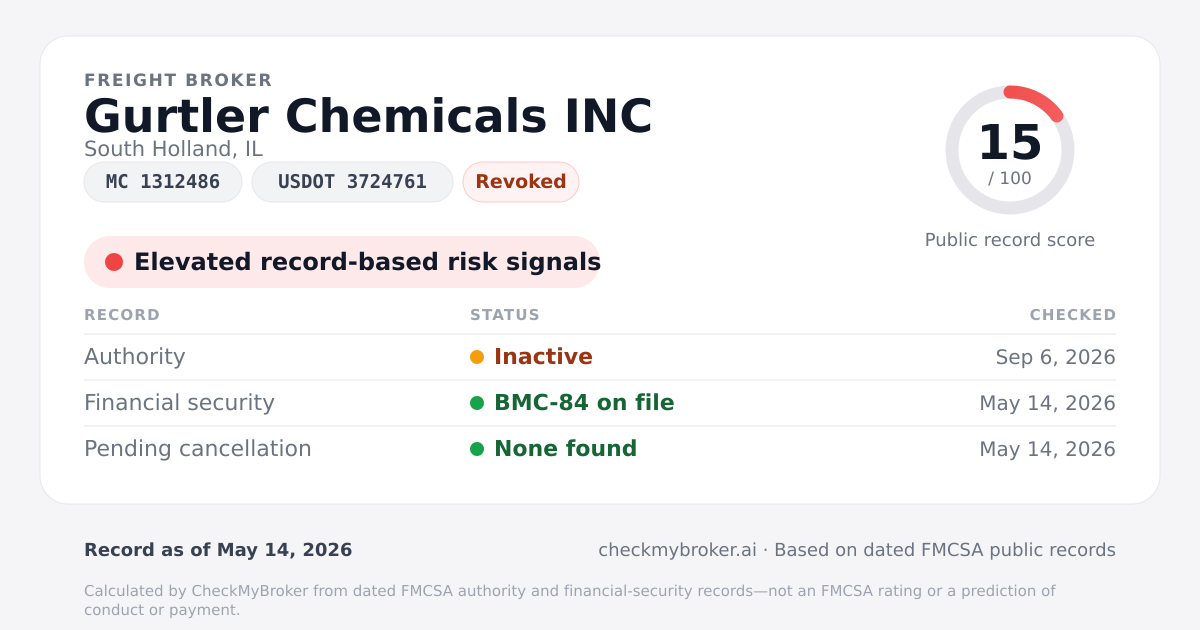Click the Record as of May 14, 2026 text
This screenshot has width=1200, height=630.
[218, 550]
